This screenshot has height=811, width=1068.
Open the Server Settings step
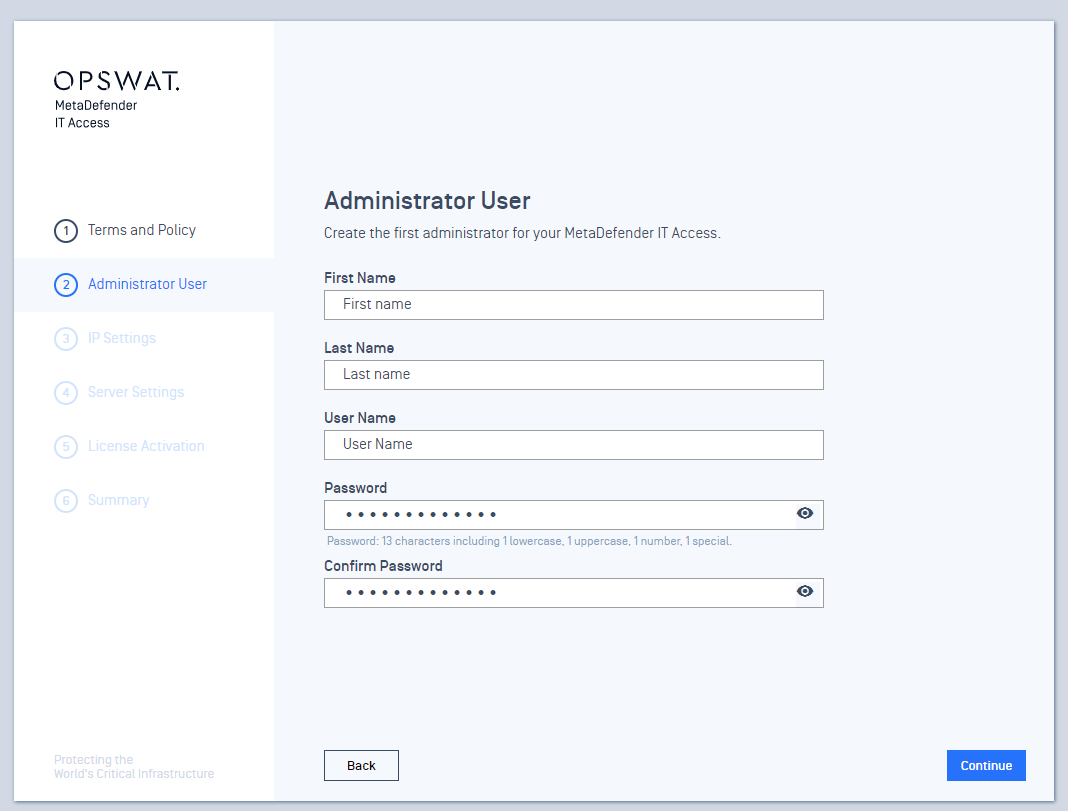click(136, 392)
